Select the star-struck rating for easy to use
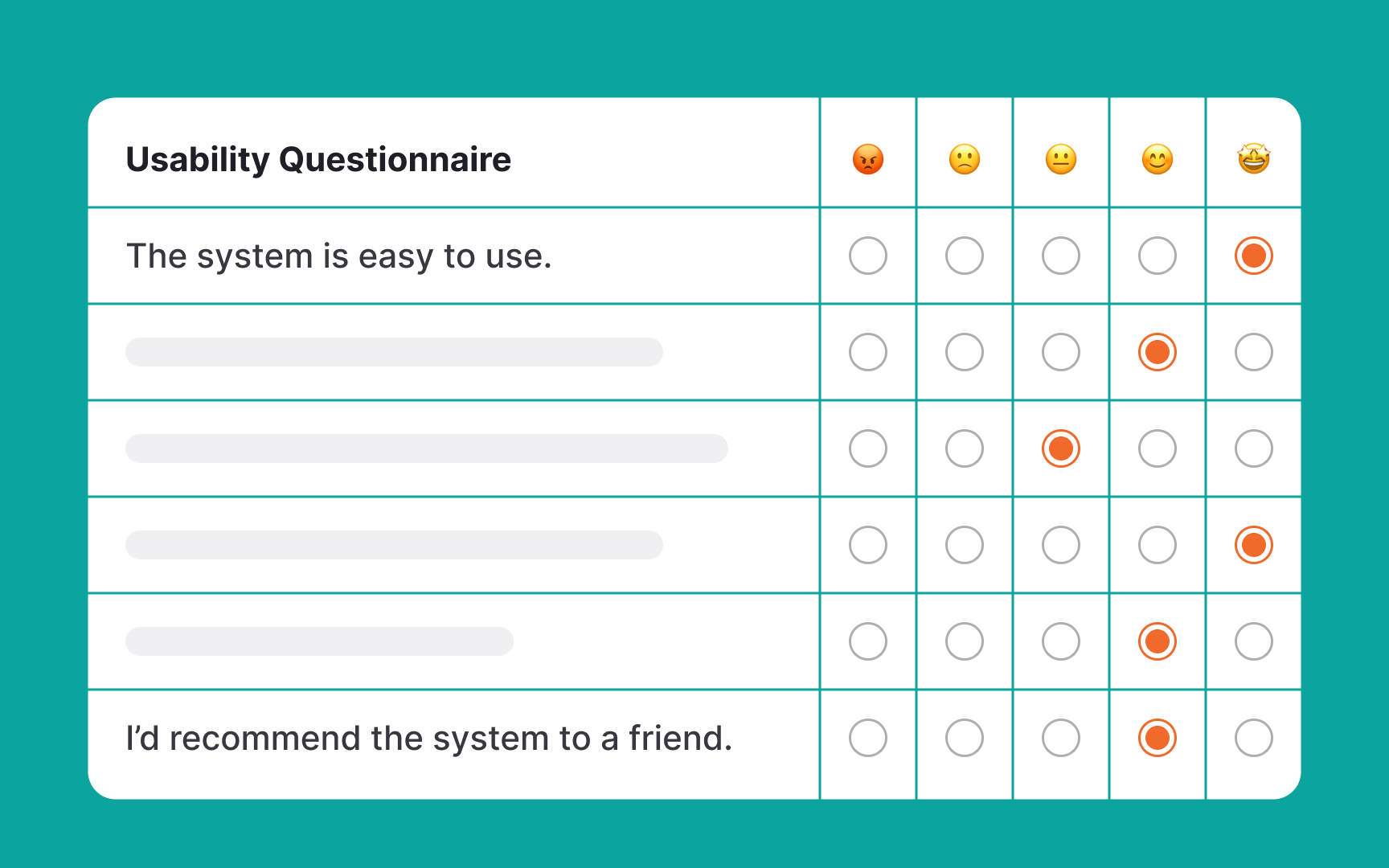This screenshot has height=868, width=1389. tap(1254, 256)
